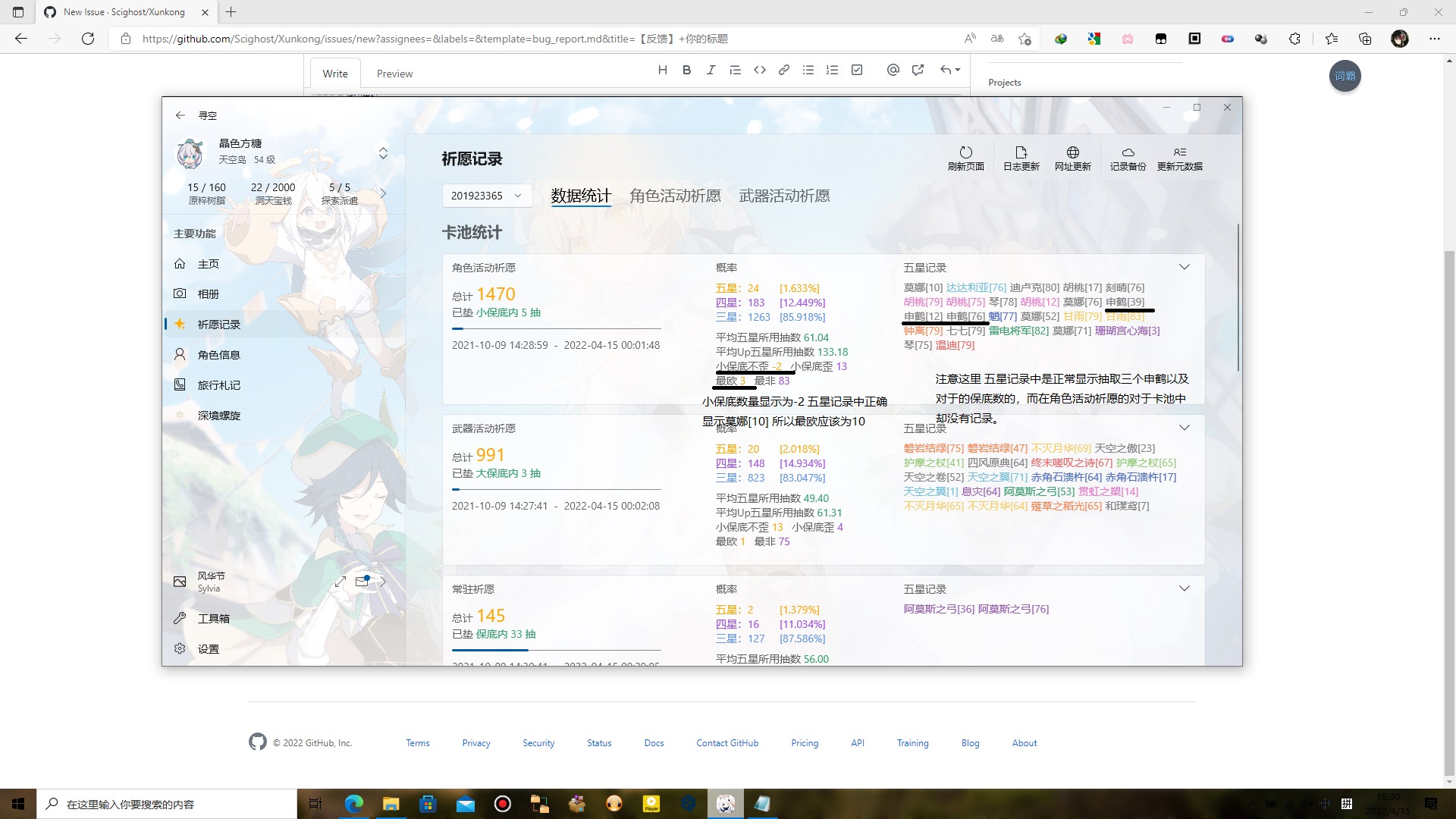Collapse the 角色活动祈愿 五星记录 panel
The image size is (1456, 819).
(x=1185, y=266)
